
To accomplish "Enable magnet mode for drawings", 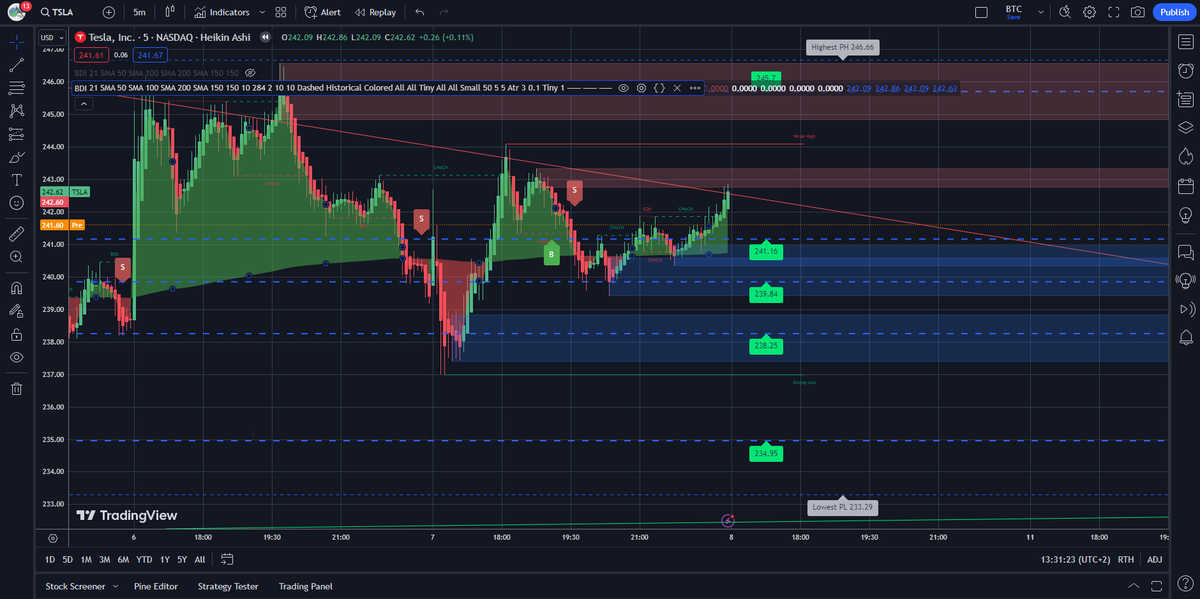I will pos(16,289).
